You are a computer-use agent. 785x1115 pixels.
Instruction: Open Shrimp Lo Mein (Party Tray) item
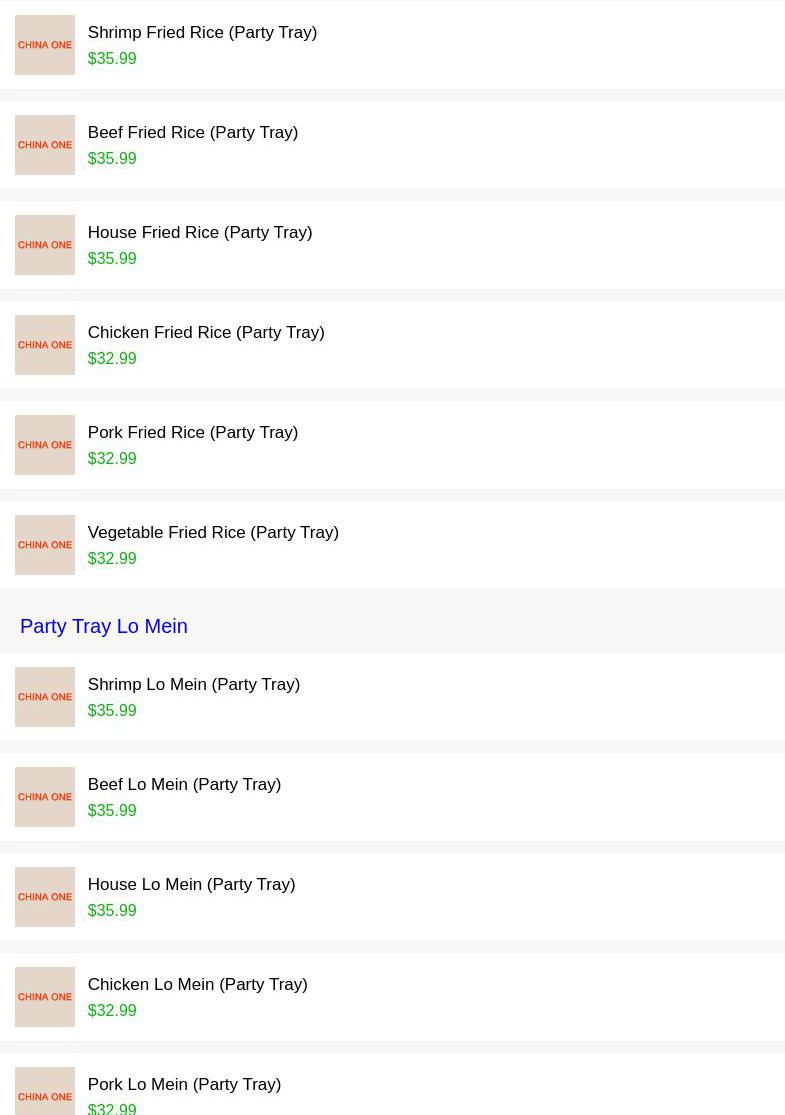pos(193,685)
